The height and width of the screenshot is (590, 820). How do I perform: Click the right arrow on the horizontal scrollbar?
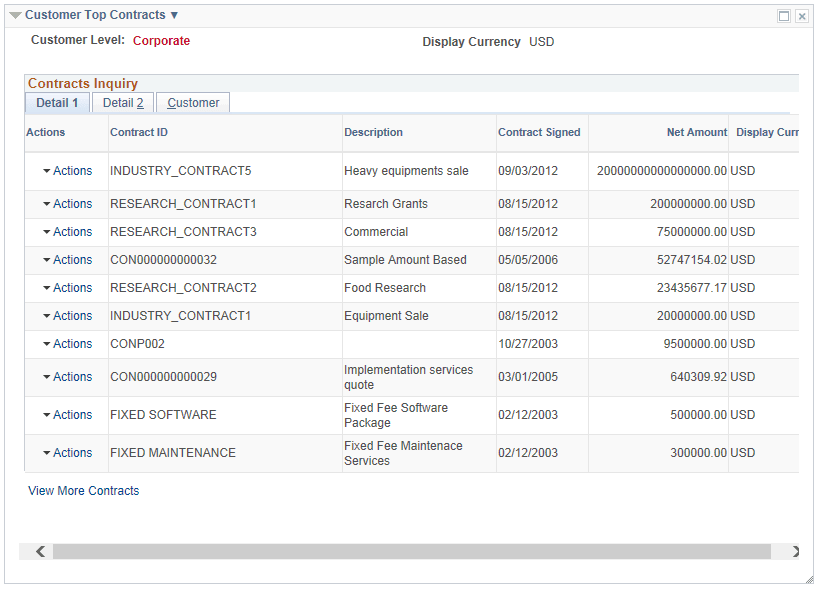click(x=796, y=551)
